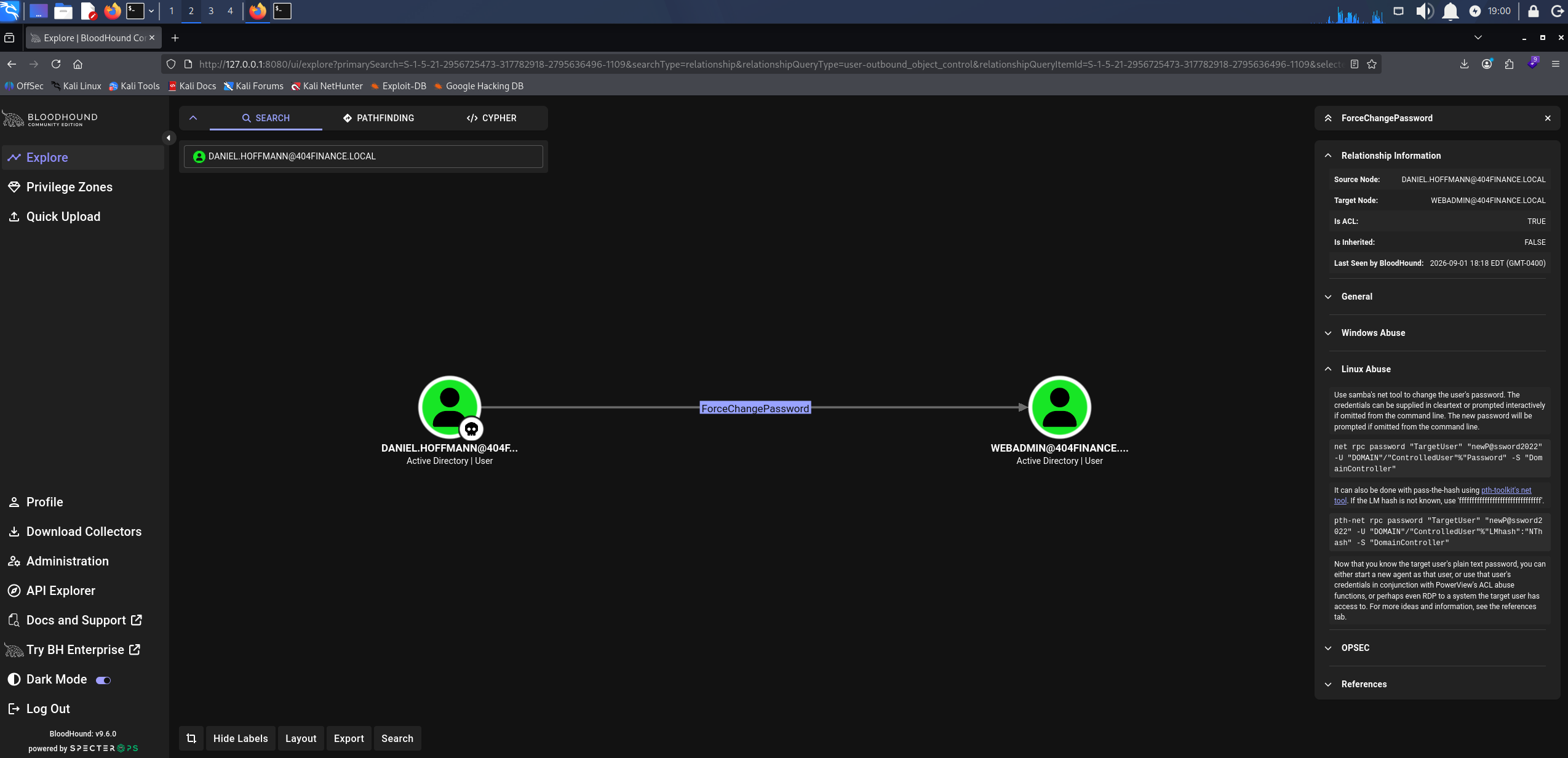The image size is (1568, 758).
Task: Open Kali Tools bookmark
Action: (x=134, y=86)
